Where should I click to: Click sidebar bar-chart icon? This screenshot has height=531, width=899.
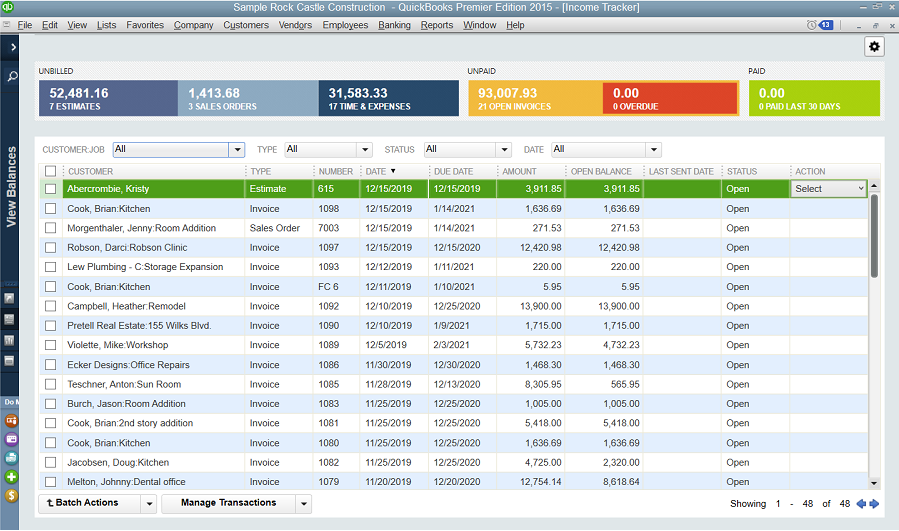click(x=9, y=340)
